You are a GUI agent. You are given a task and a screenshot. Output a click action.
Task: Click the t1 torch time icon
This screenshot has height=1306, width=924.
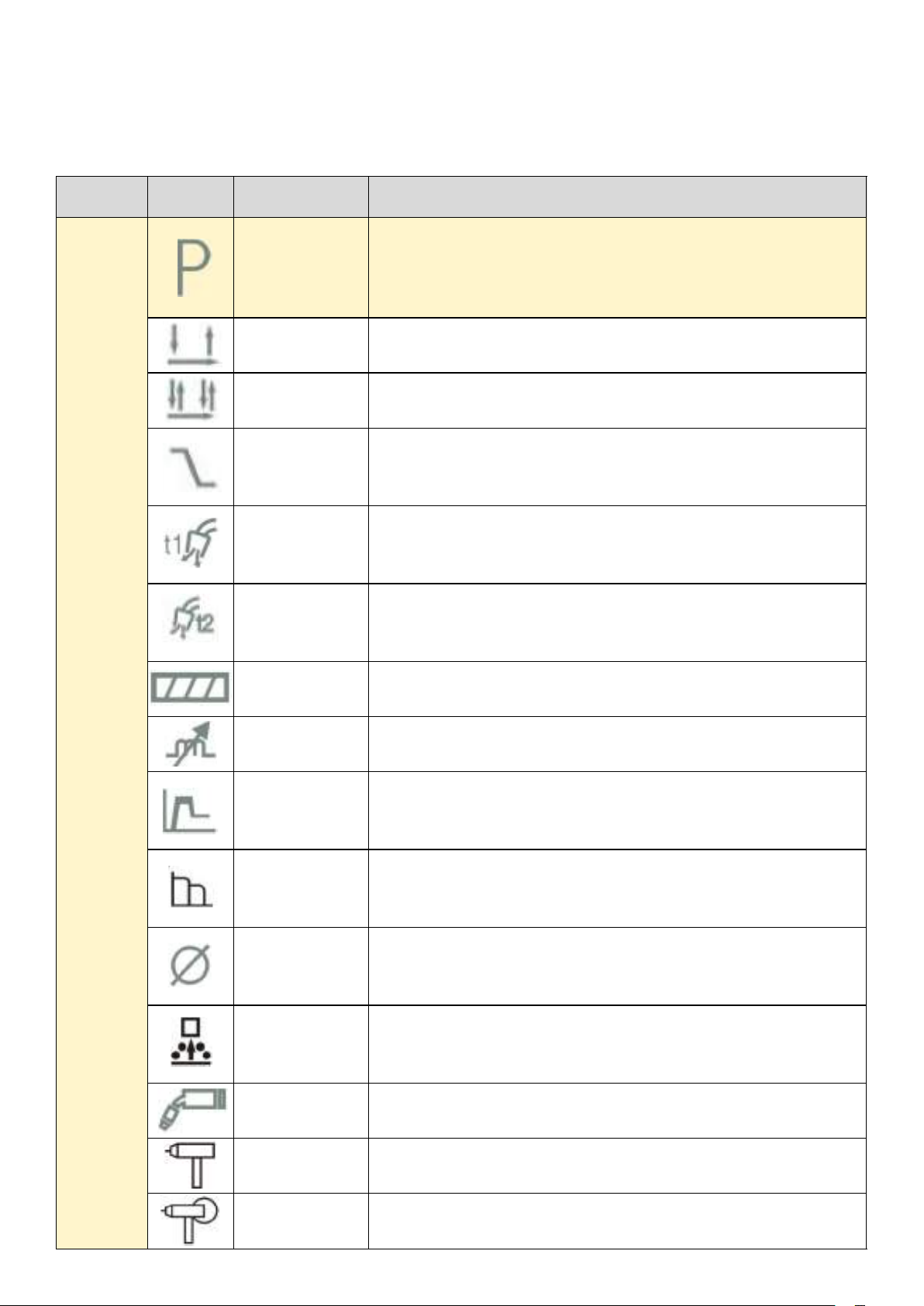(191, 544)
